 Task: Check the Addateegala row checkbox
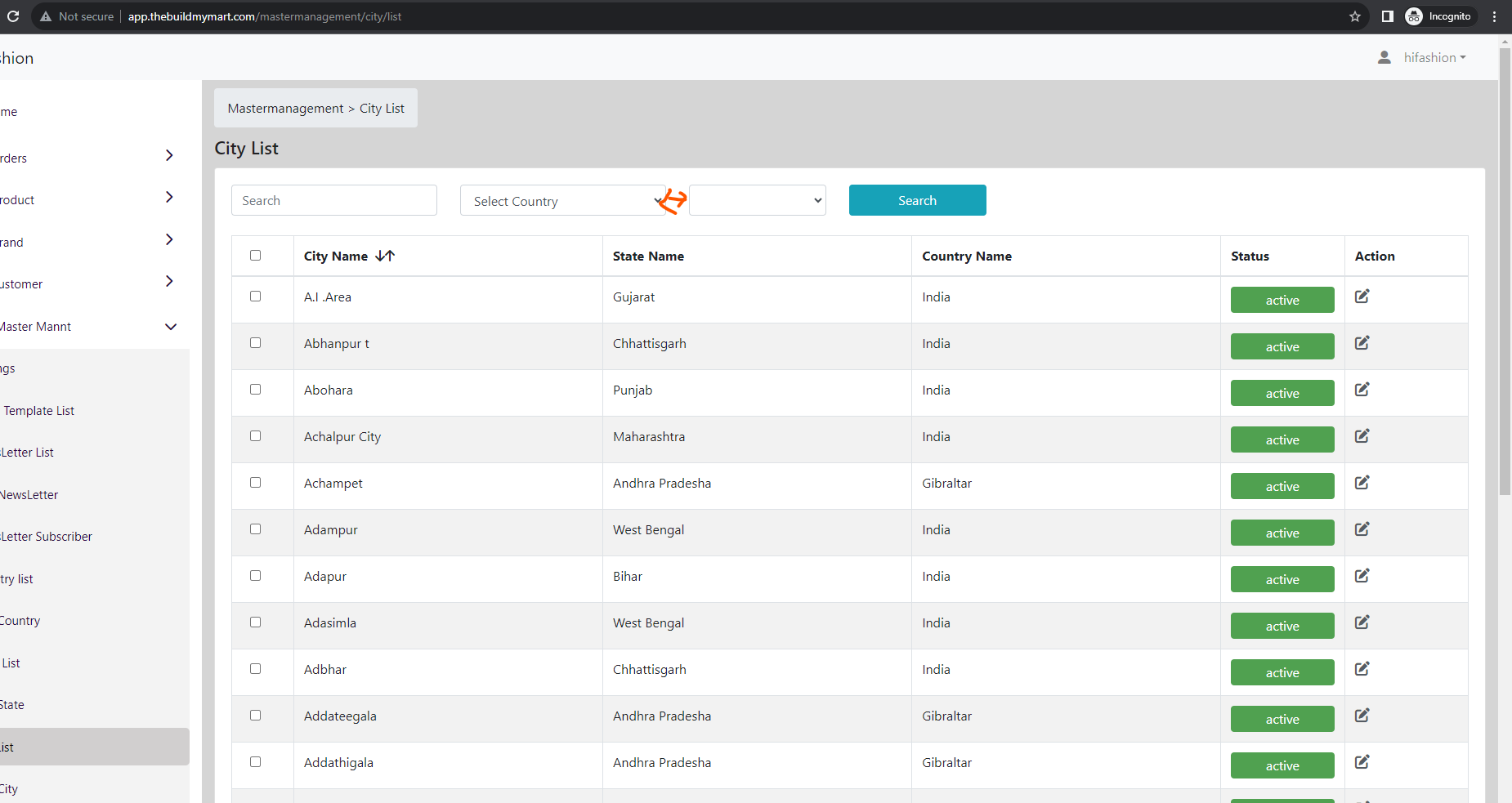255,715
